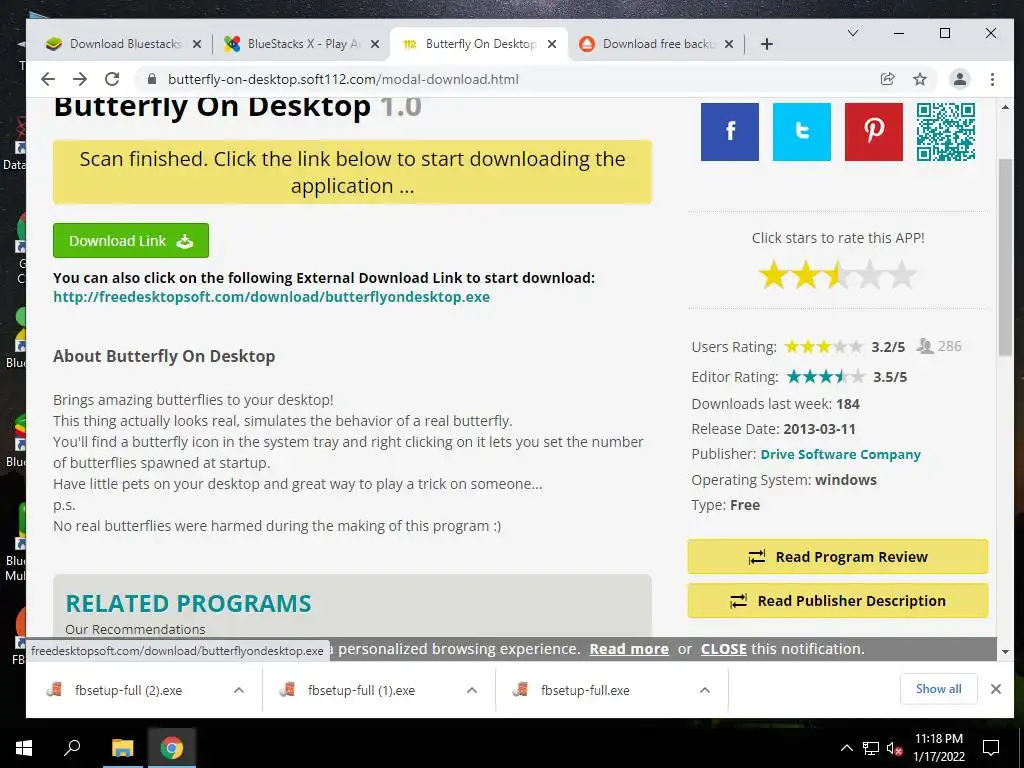Rate the app four stars
The height and width of the screenshot is (768, 1024).
click(870, 275)
